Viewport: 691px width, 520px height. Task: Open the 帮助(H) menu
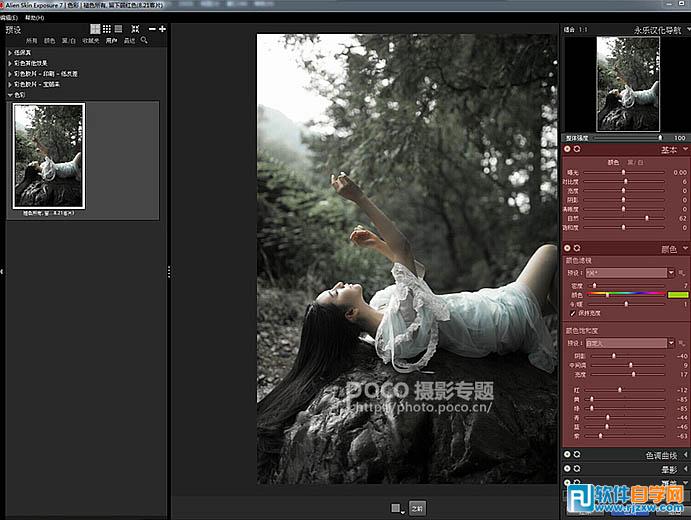click(x=34, y=18)
